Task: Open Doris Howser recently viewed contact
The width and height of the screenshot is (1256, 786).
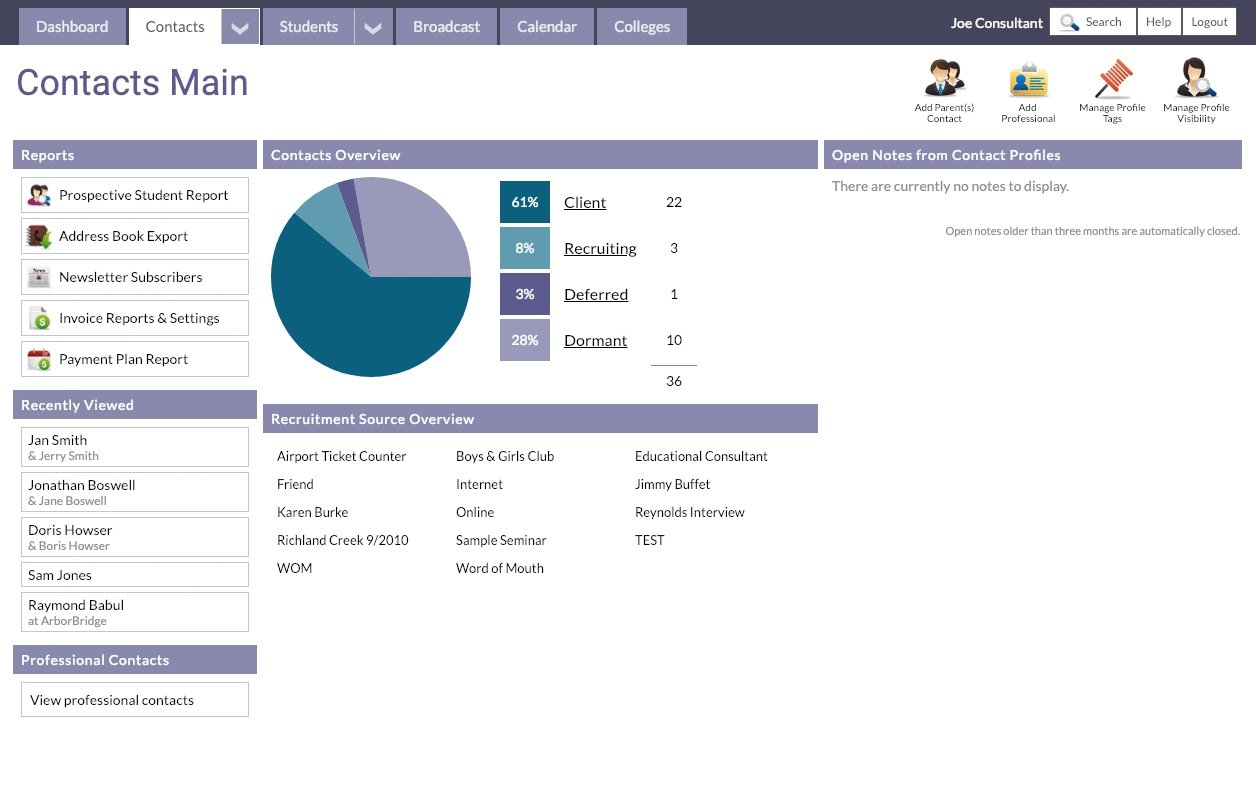Action: coord(135,537)
